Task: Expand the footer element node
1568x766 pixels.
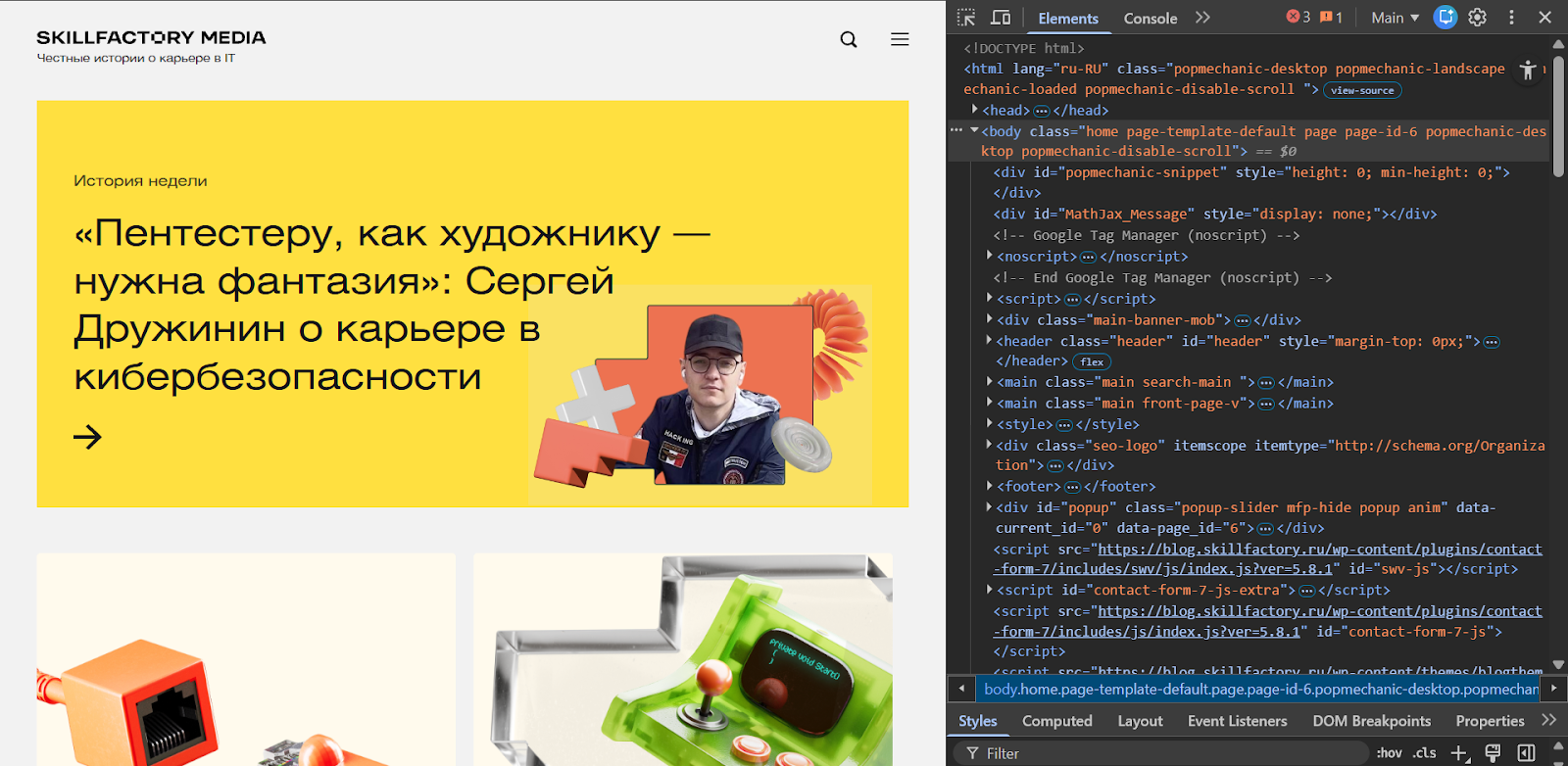Action: click(x=989, y=486)
